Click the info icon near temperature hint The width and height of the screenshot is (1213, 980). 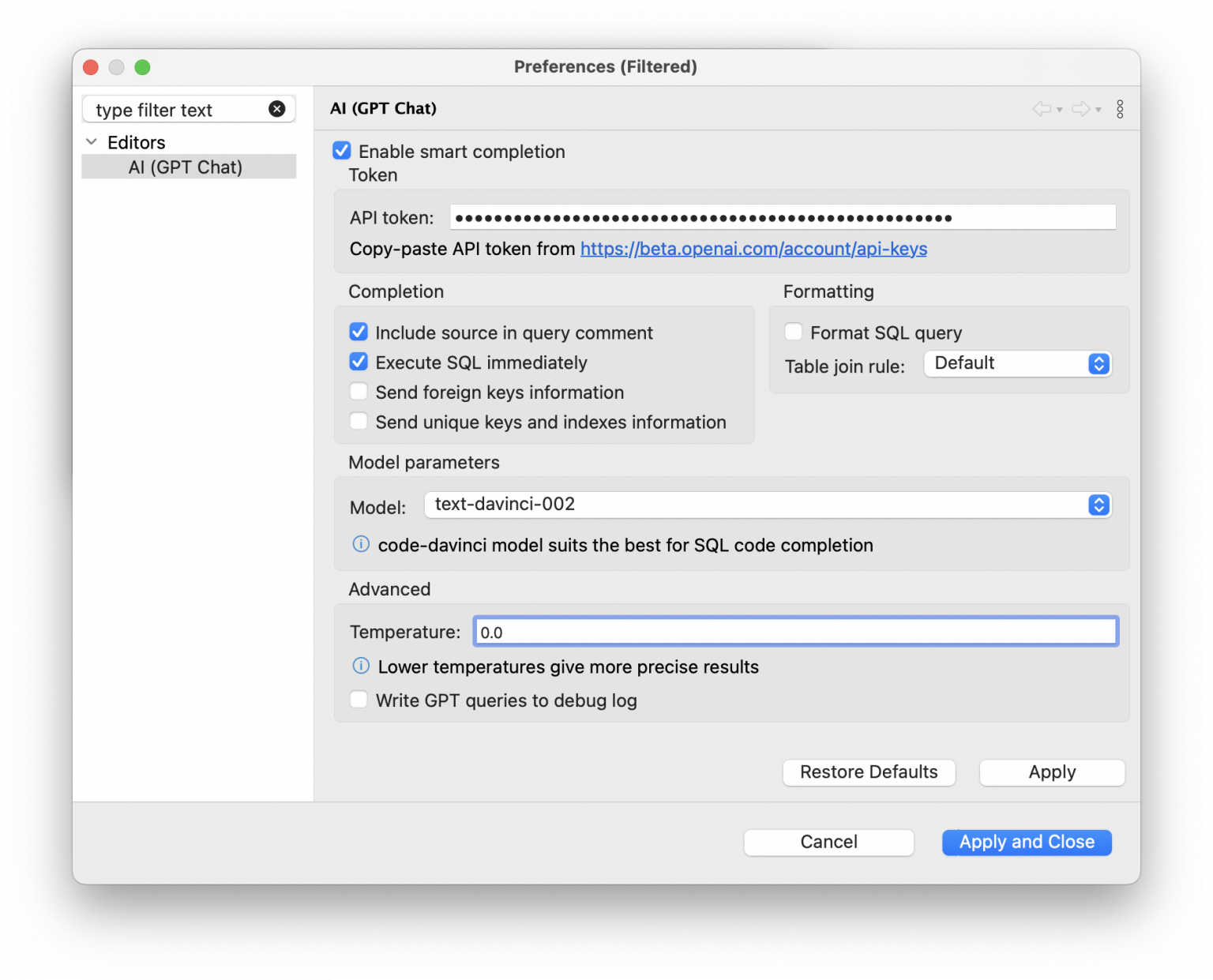(x=360, y=666)
